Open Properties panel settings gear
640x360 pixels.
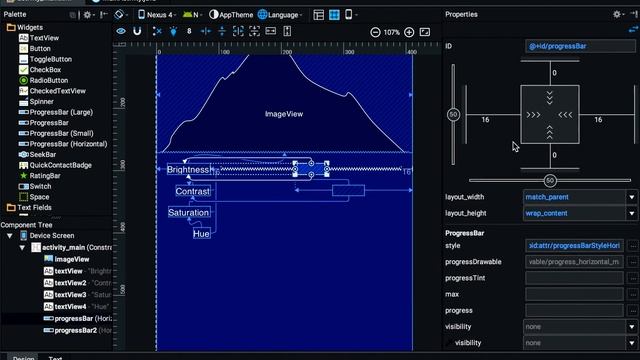(618, 15)
